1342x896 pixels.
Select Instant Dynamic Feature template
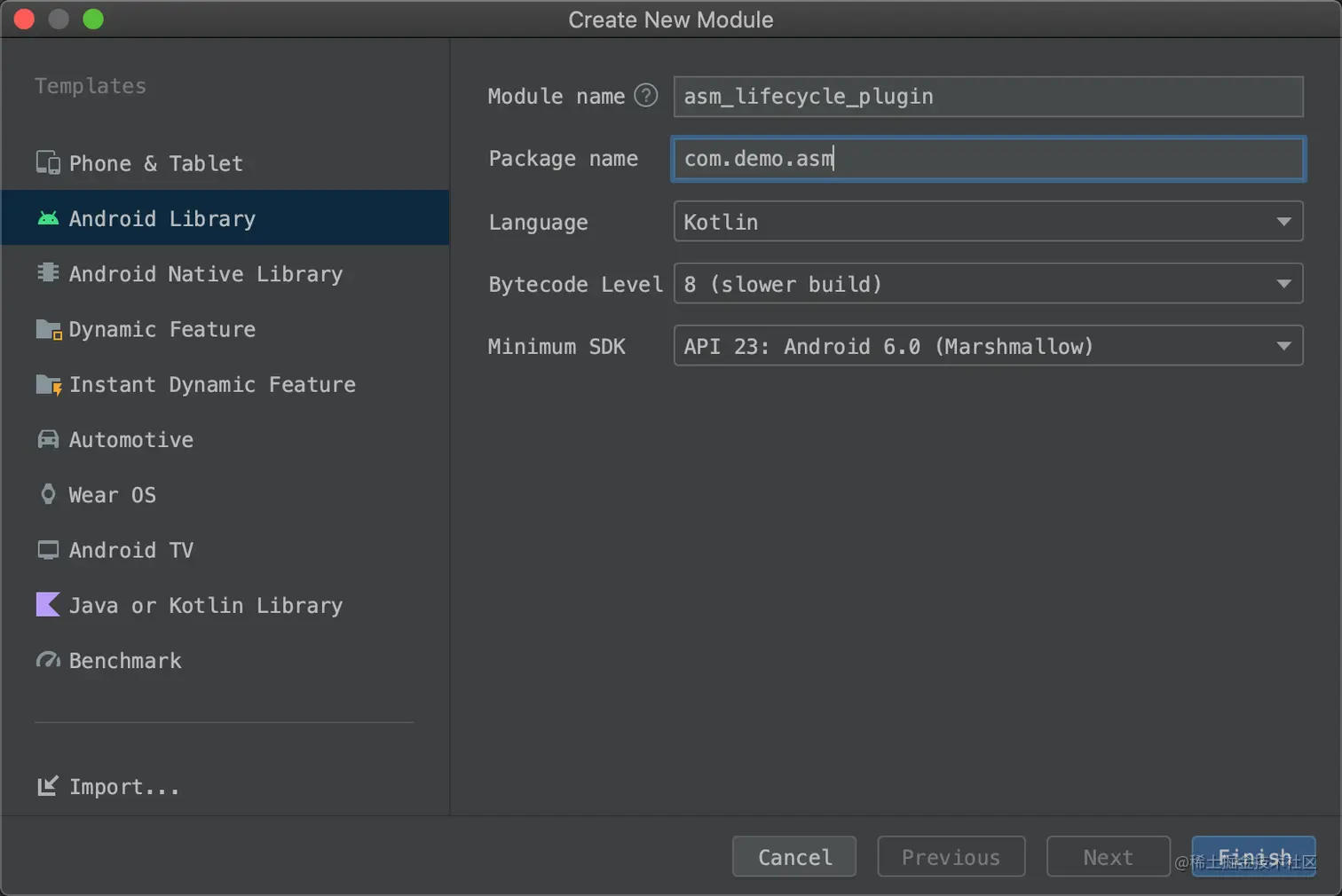pos(212,384)
